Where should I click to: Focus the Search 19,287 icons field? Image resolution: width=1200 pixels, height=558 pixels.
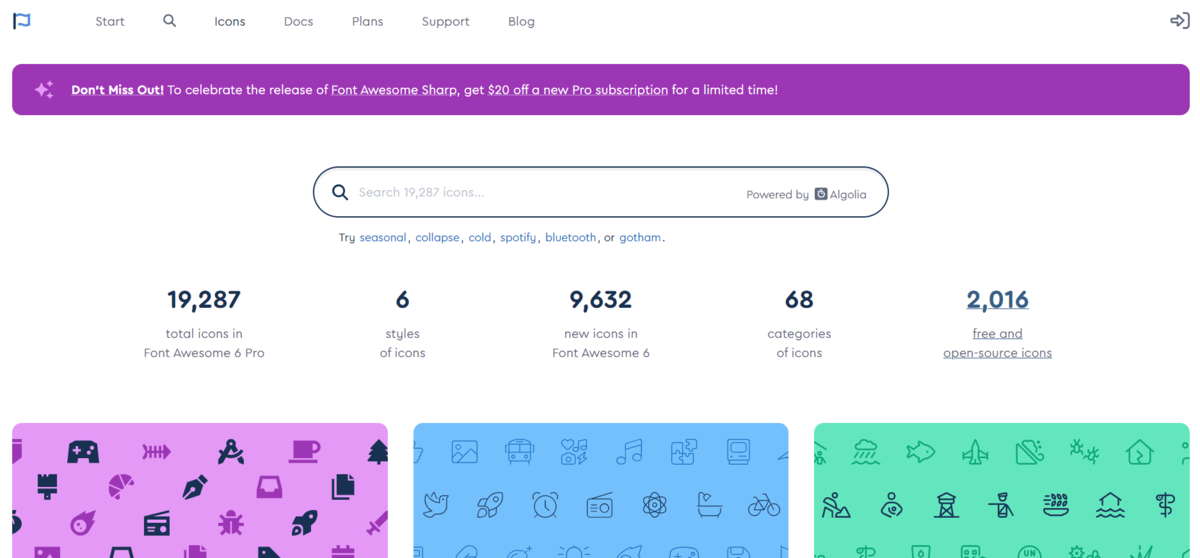point(600,192)
